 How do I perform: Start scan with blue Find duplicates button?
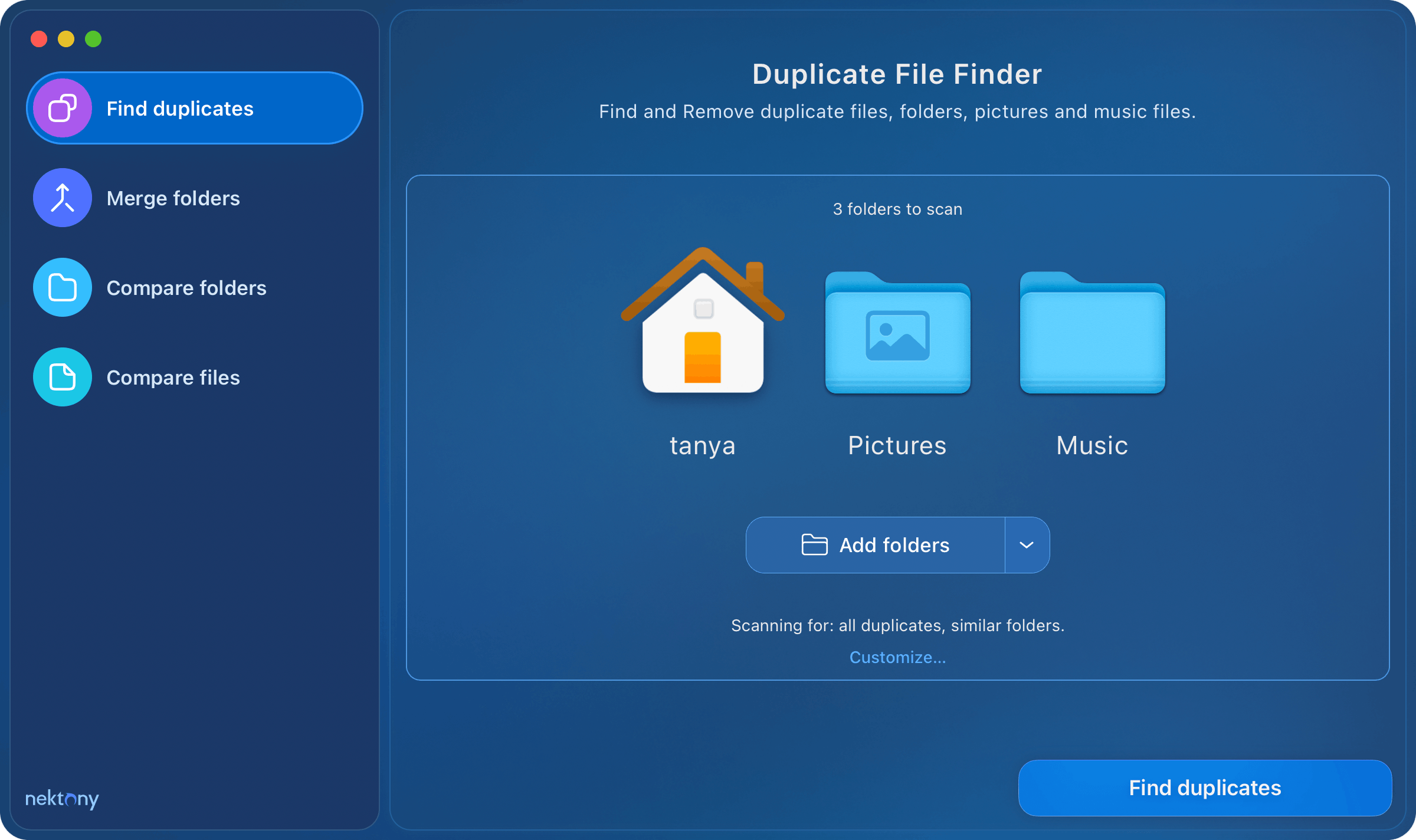[1205, 788]
